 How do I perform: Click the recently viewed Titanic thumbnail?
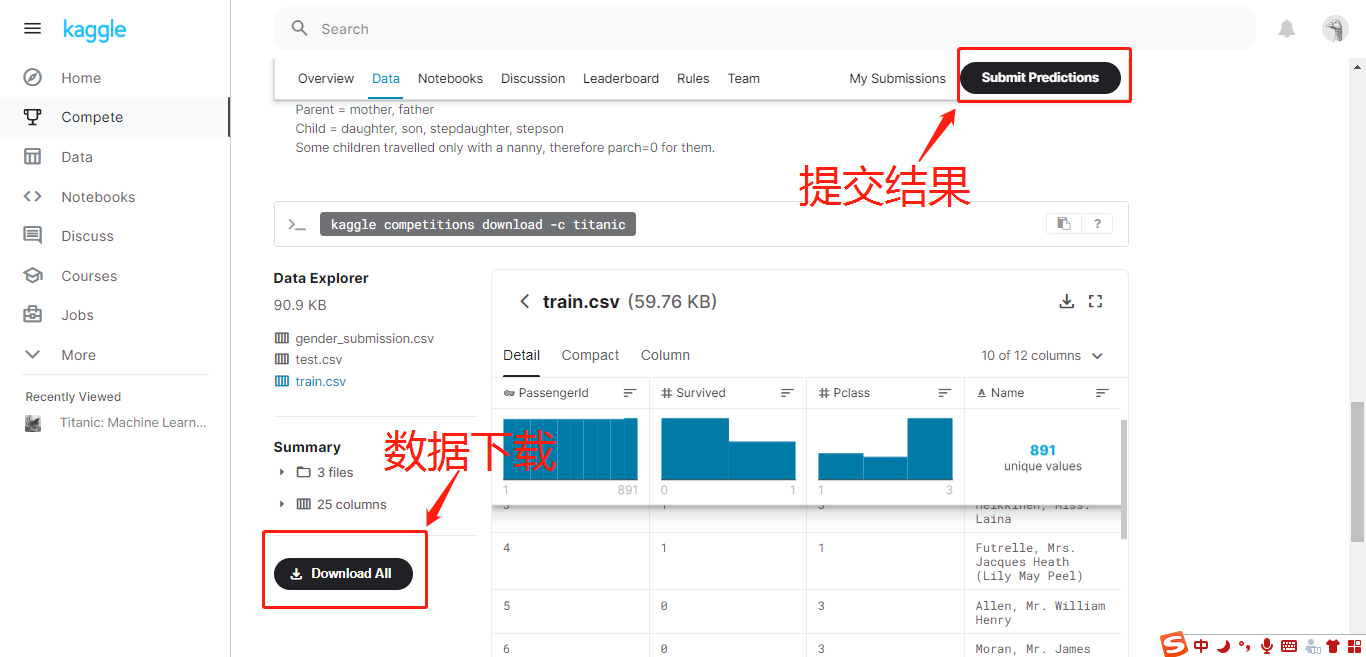coord(33,423)
